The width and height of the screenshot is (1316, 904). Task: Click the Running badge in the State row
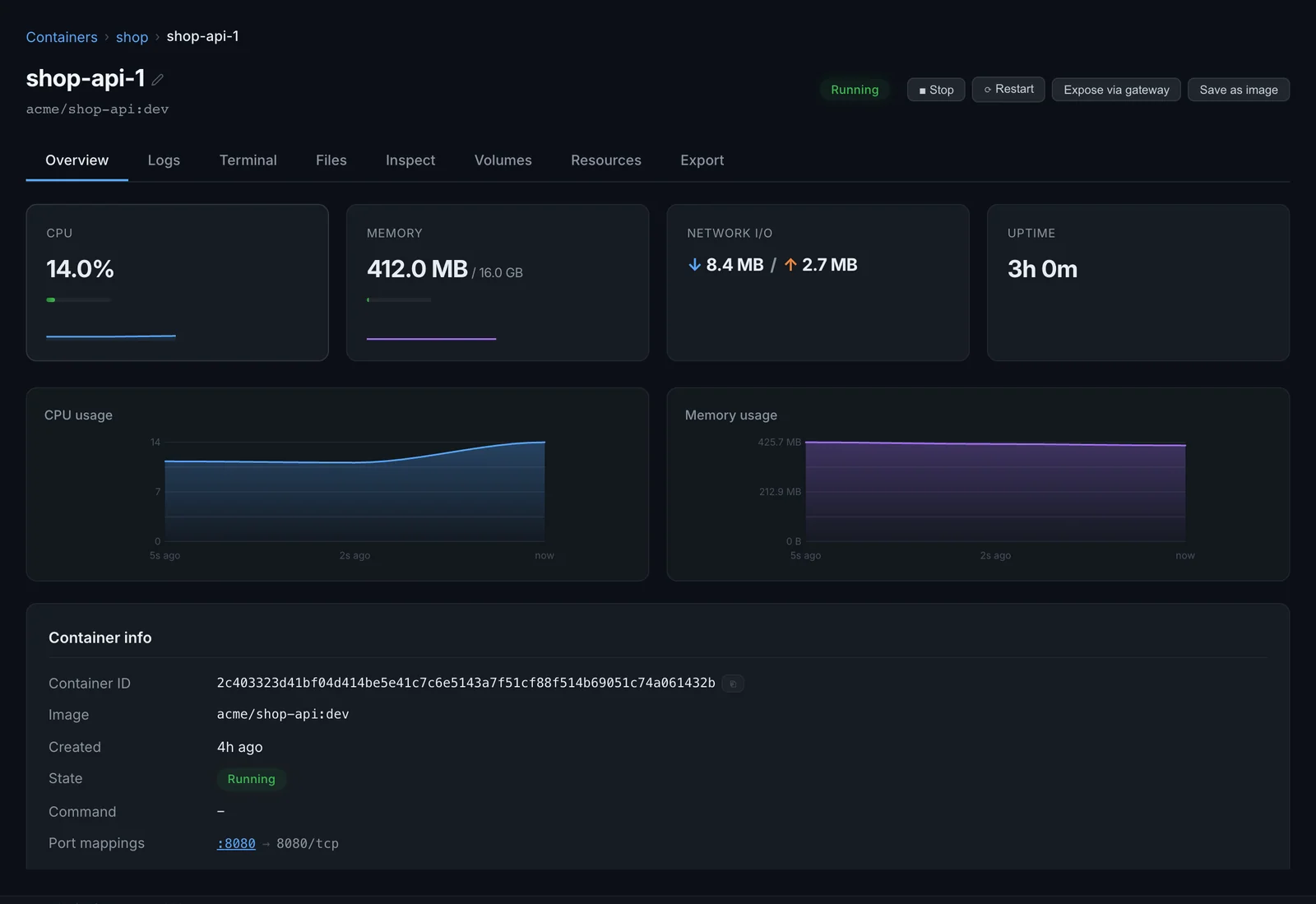tap(252, 779)
